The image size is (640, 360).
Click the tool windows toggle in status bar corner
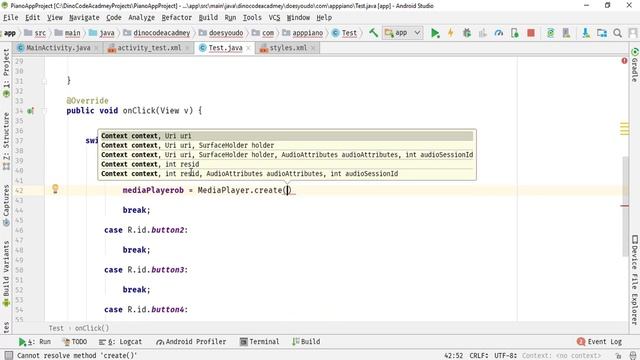[8, 356]
